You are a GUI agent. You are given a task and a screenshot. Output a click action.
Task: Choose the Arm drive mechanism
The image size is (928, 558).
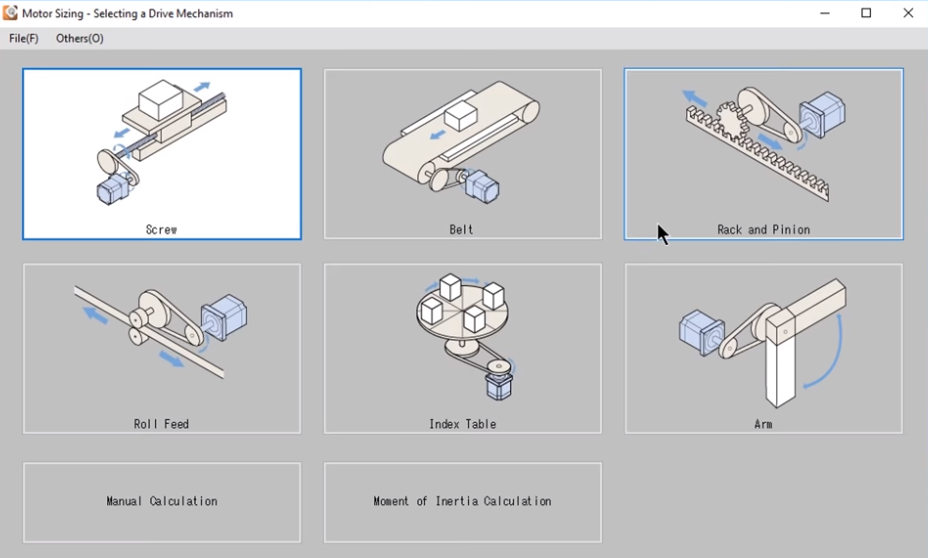point(763,349)
